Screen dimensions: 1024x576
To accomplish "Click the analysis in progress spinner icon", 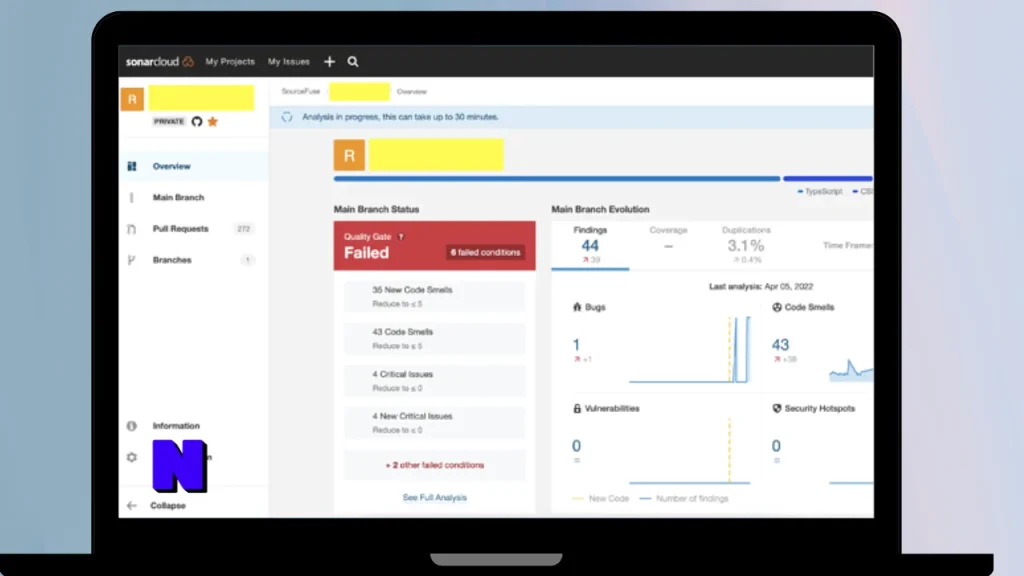I will click(287, 117).
